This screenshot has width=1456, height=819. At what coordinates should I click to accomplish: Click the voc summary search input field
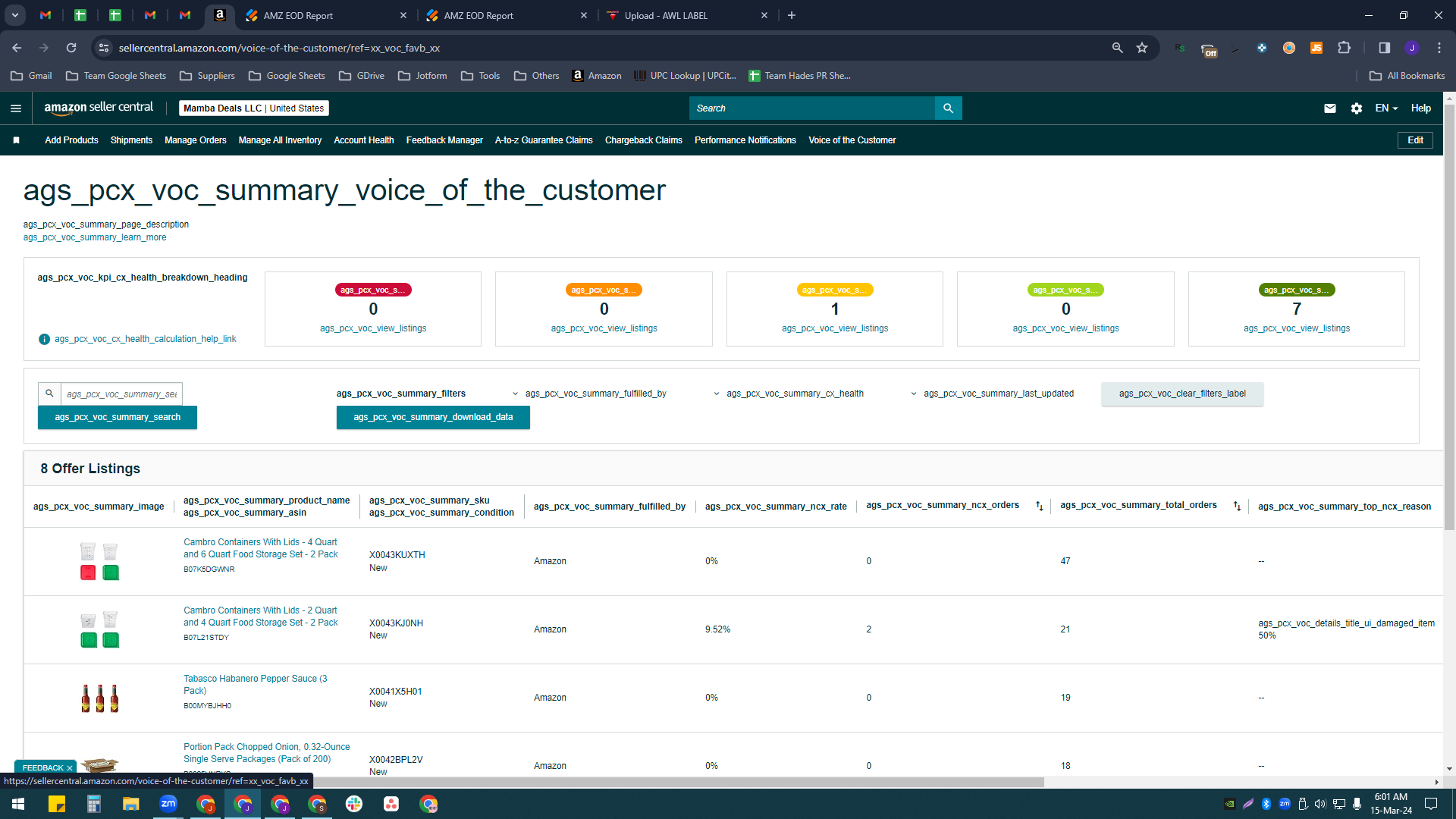pos(121,394)
